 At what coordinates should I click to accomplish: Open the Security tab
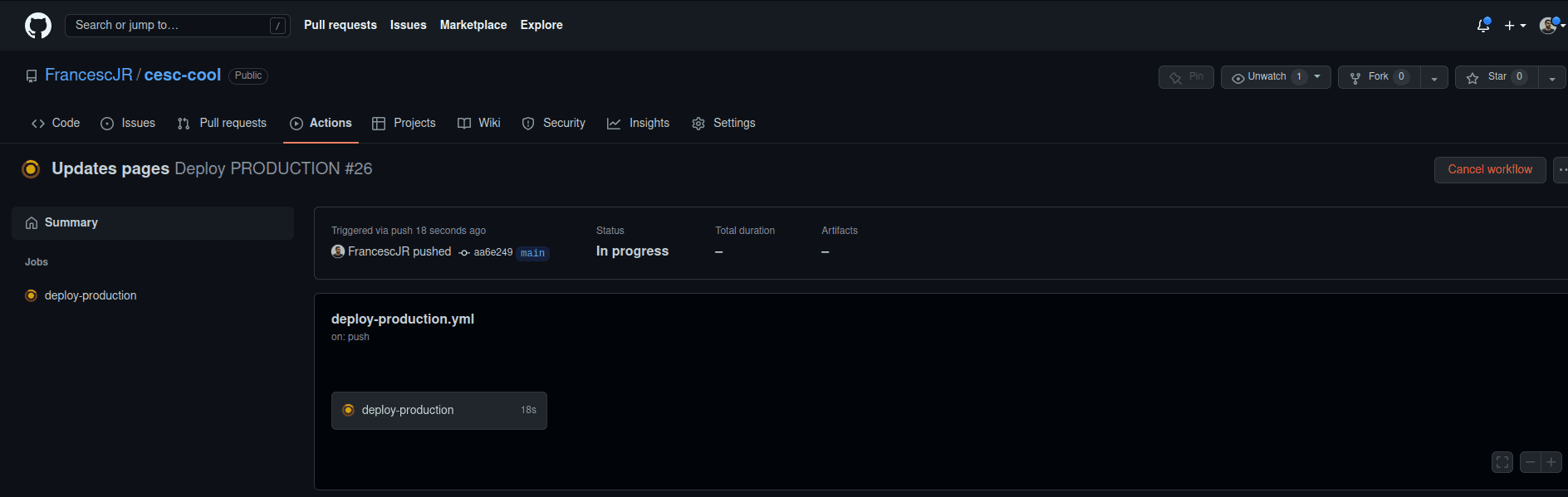pyautogui.click(x=553, y=124)
